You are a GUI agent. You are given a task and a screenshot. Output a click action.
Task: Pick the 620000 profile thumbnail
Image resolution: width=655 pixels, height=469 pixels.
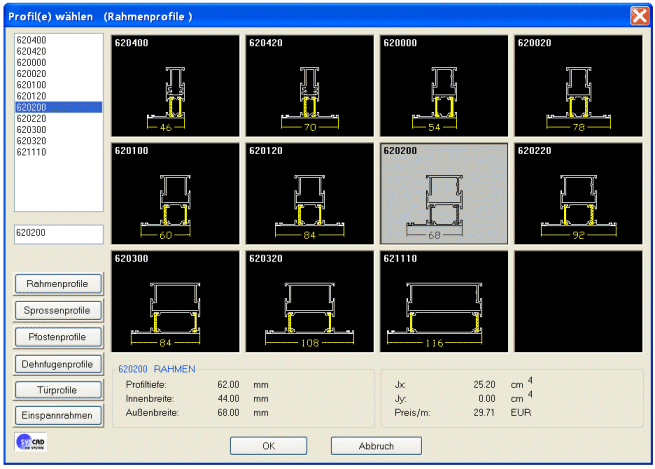pyautogui.click(x=443, y=85)
